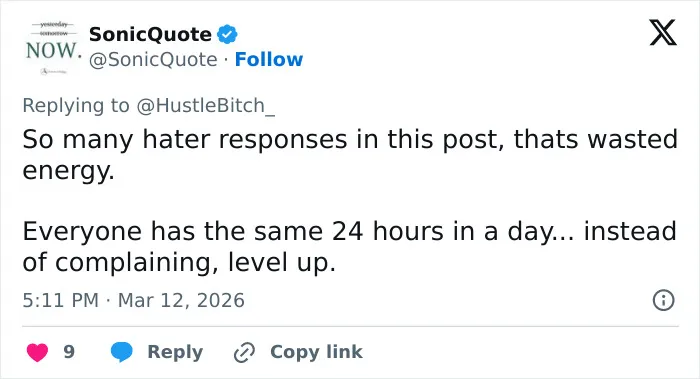This screenshot has height=379, width=700.
Task: Open the SonicQuote profile avatar image
Action: [53, 47]
